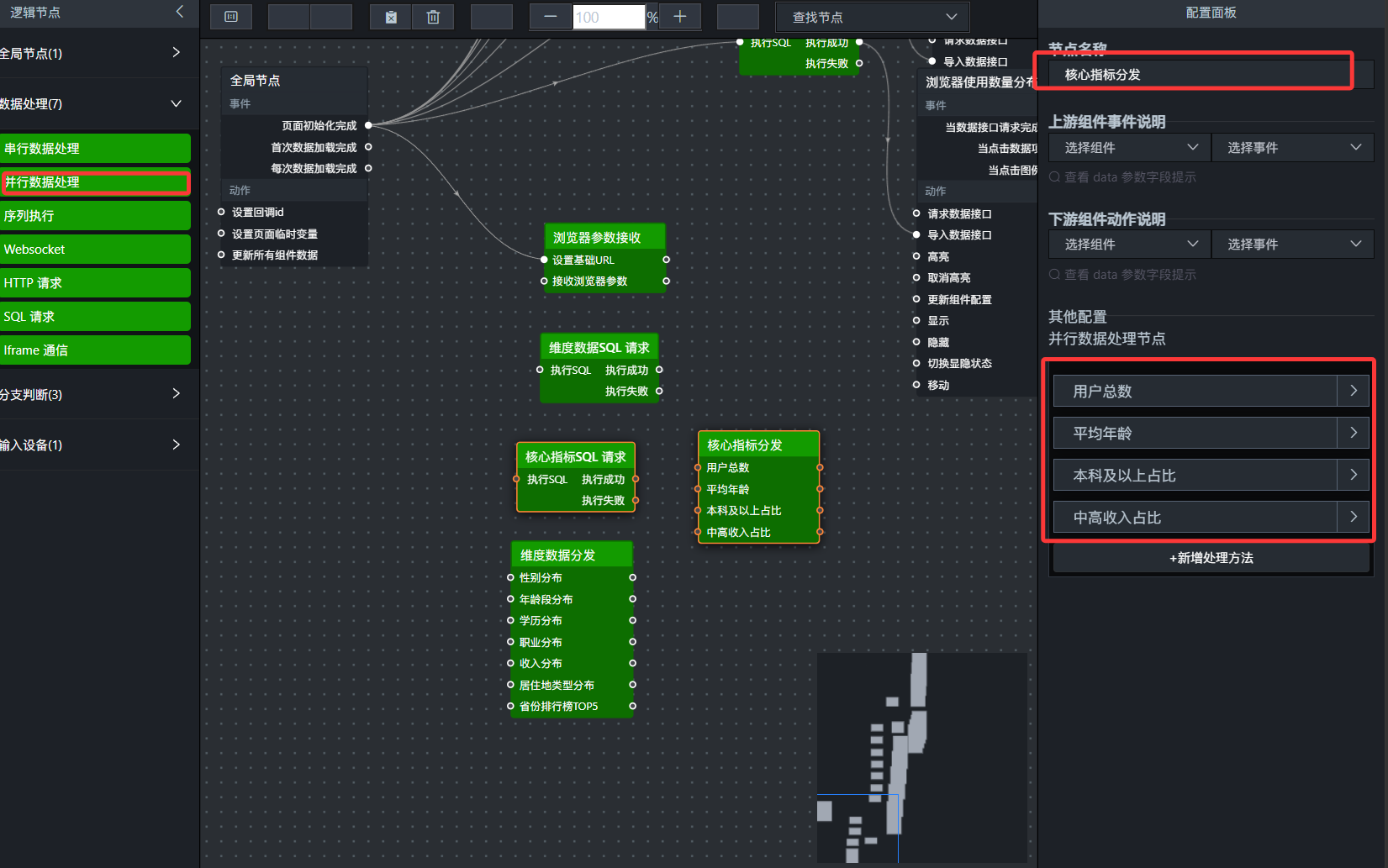Select the 全局节点 node header on canvas
Screen dimensions: 1388x868
point(294,81)
